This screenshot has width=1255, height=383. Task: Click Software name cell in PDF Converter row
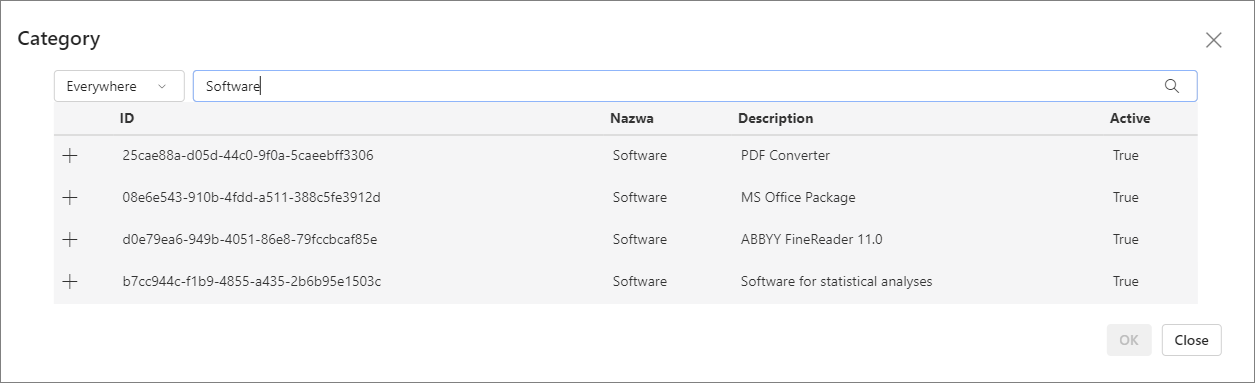pyautogui.click(x=640, y=155)
